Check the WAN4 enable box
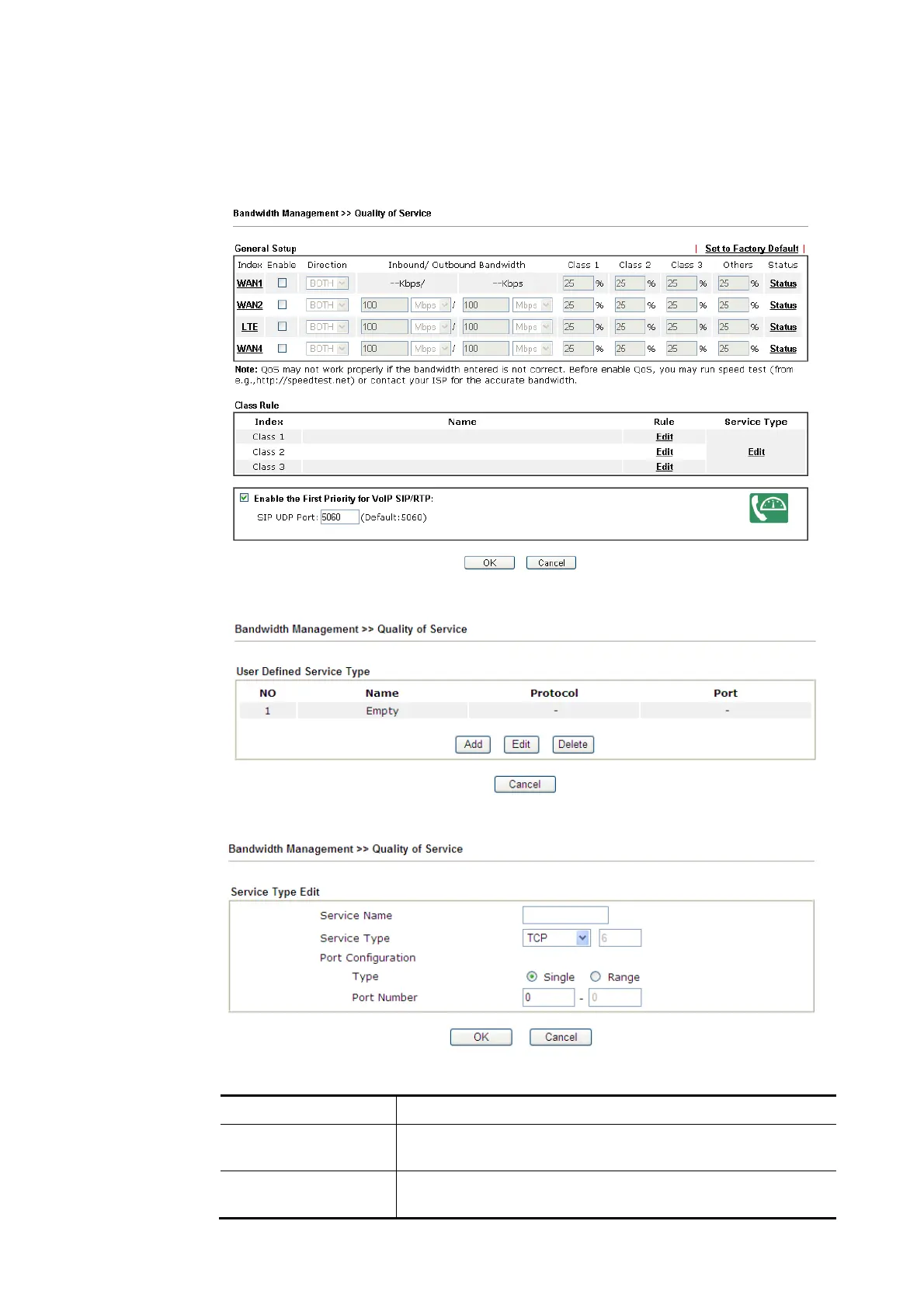Image resolution: width=924 pixels, height=1308 pixels. point(283,349)
